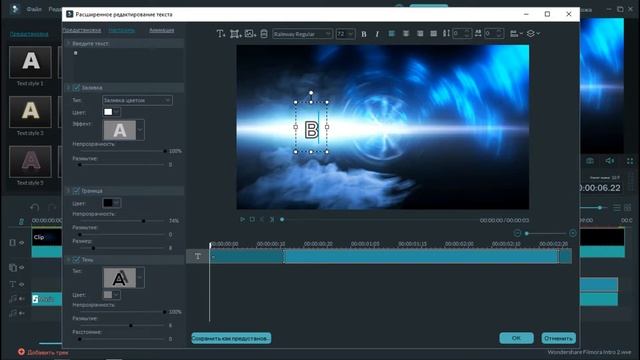The height and width of the screenshot is (360, 640).
Task: Select Text style 1 thumbnail in Filmora
Action: click(31, 62)
